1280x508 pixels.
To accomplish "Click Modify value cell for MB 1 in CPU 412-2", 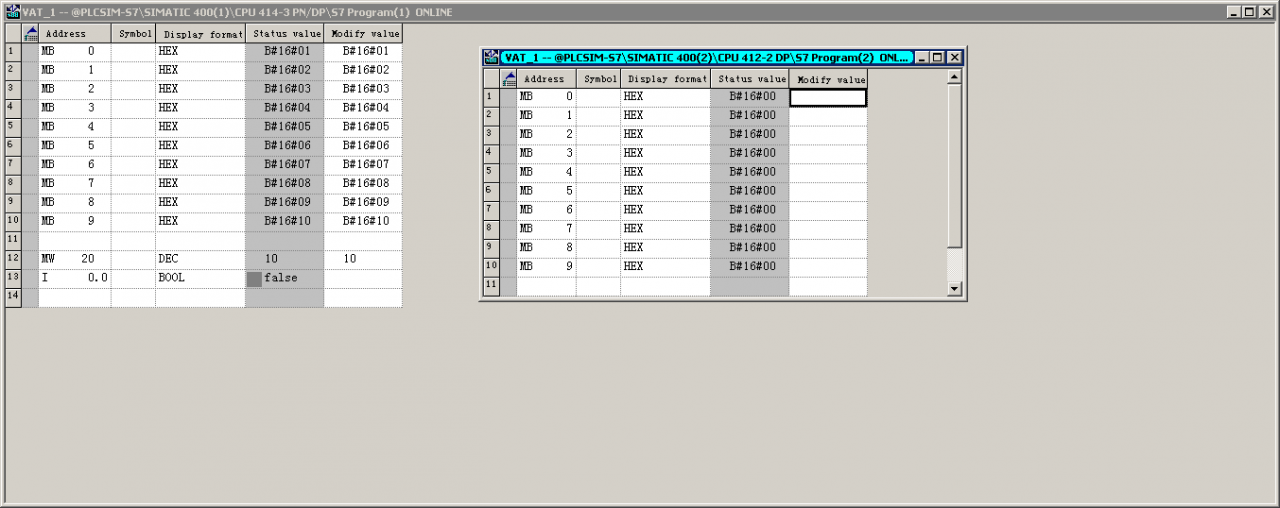I will coord(828,116).
